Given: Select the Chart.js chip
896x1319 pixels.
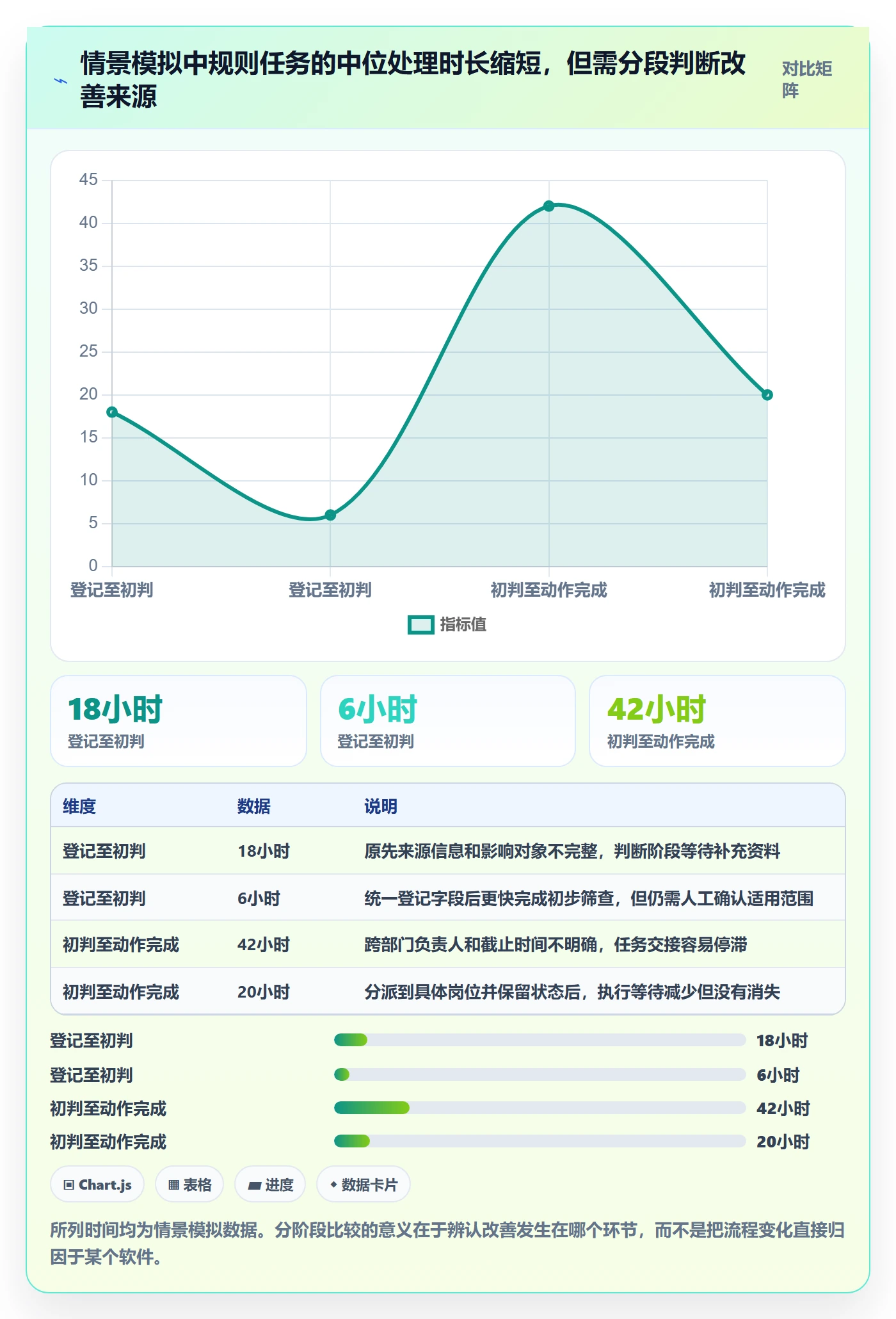Looking at the screenshot, I should 97,1185.
